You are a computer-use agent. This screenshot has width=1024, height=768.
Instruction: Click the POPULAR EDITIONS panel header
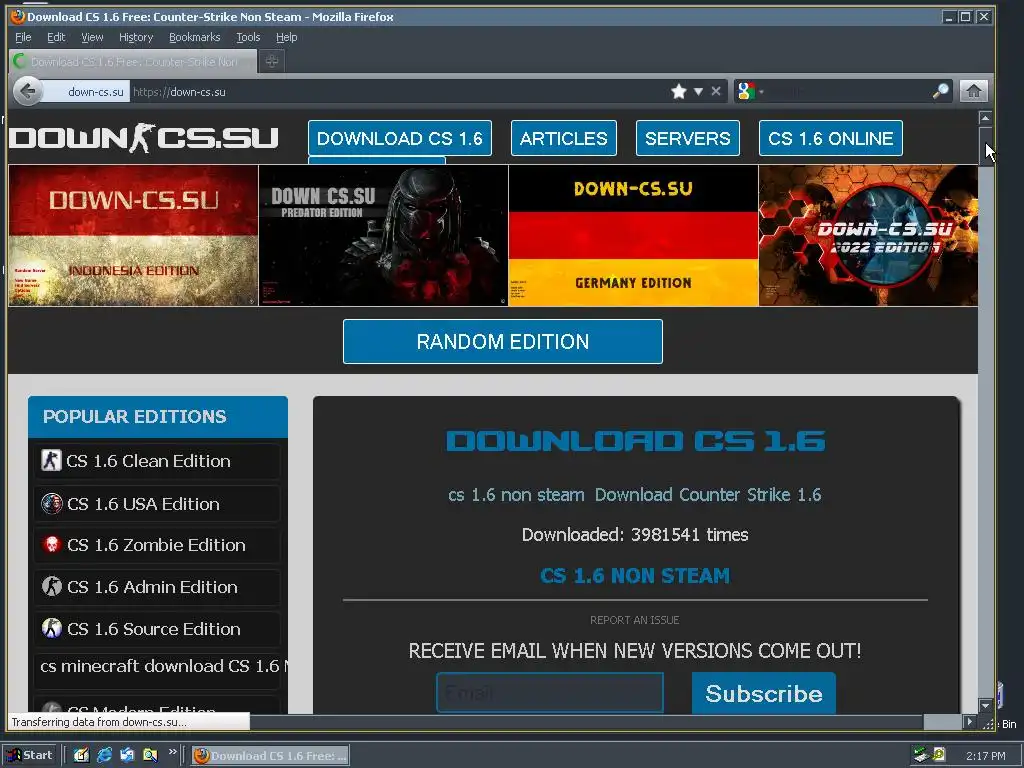[158, 417]
